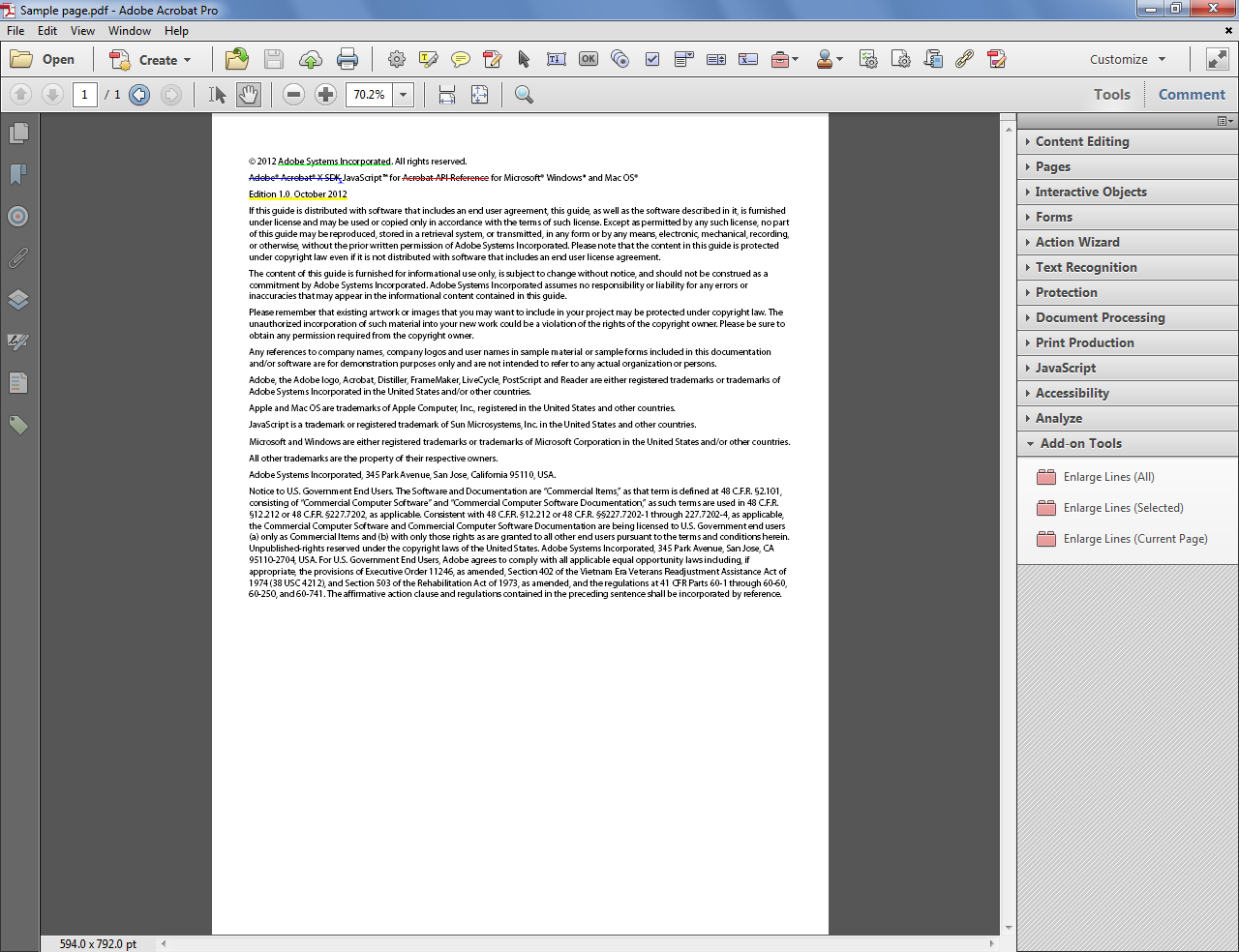
Task: Click the page number input field
Action: [x=84, y=94]
